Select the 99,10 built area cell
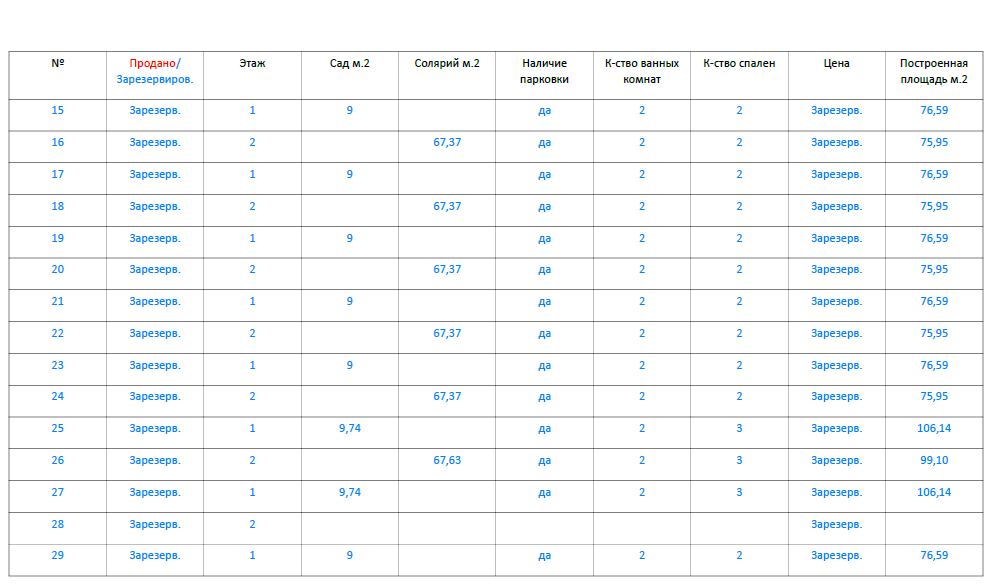995x588 pixels. (934, 460)
